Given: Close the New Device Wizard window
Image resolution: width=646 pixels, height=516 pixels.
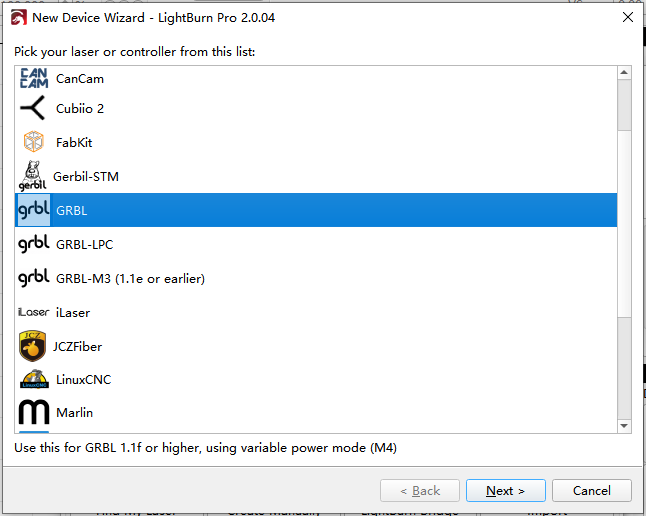Looking at the screenshot, I should pyautogui.click(x=627, y=17).
